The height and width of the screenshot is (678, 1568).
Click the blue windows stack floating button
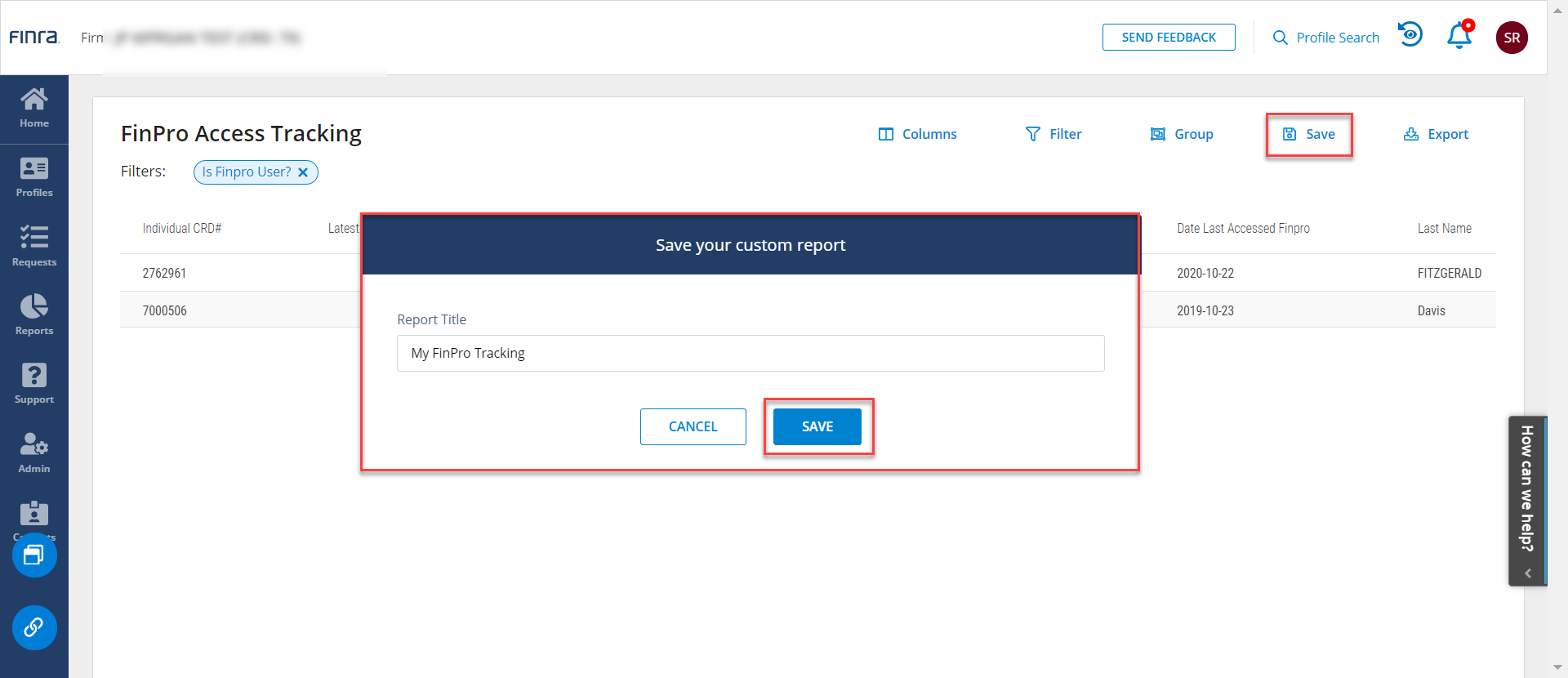point(34,555)
